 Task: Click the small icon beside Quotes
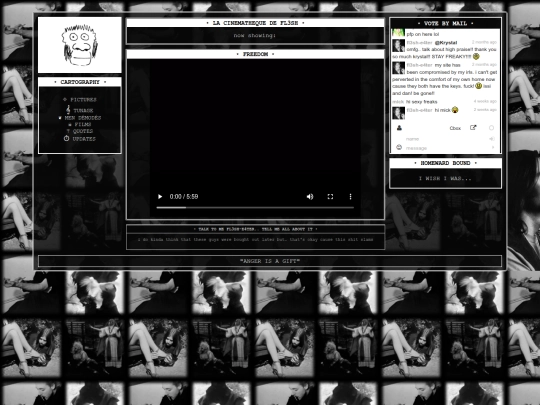(68, 131)
